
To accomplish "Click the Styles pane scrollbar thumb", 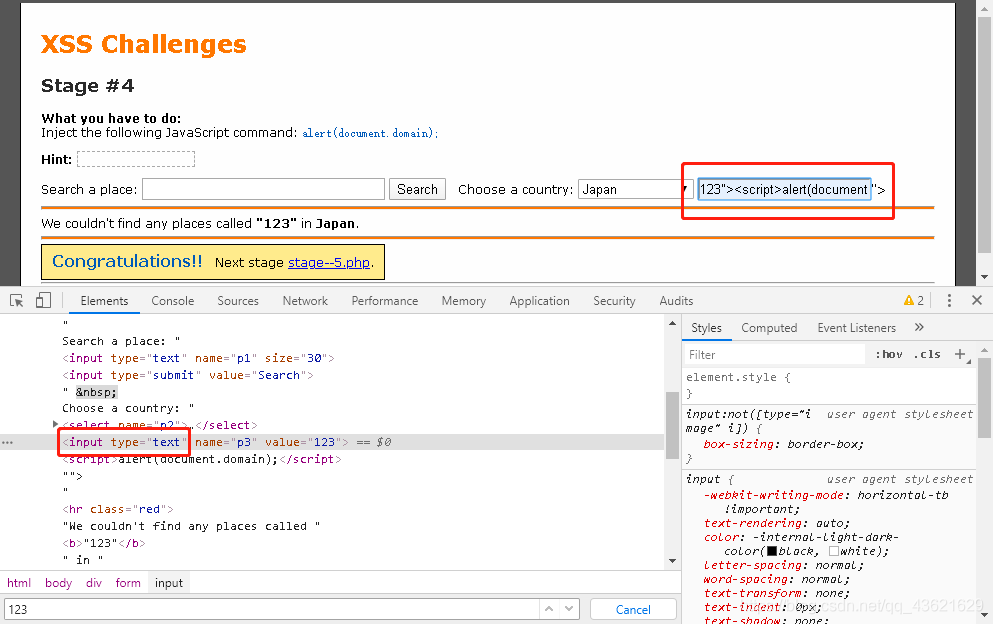I will point(985,396).
